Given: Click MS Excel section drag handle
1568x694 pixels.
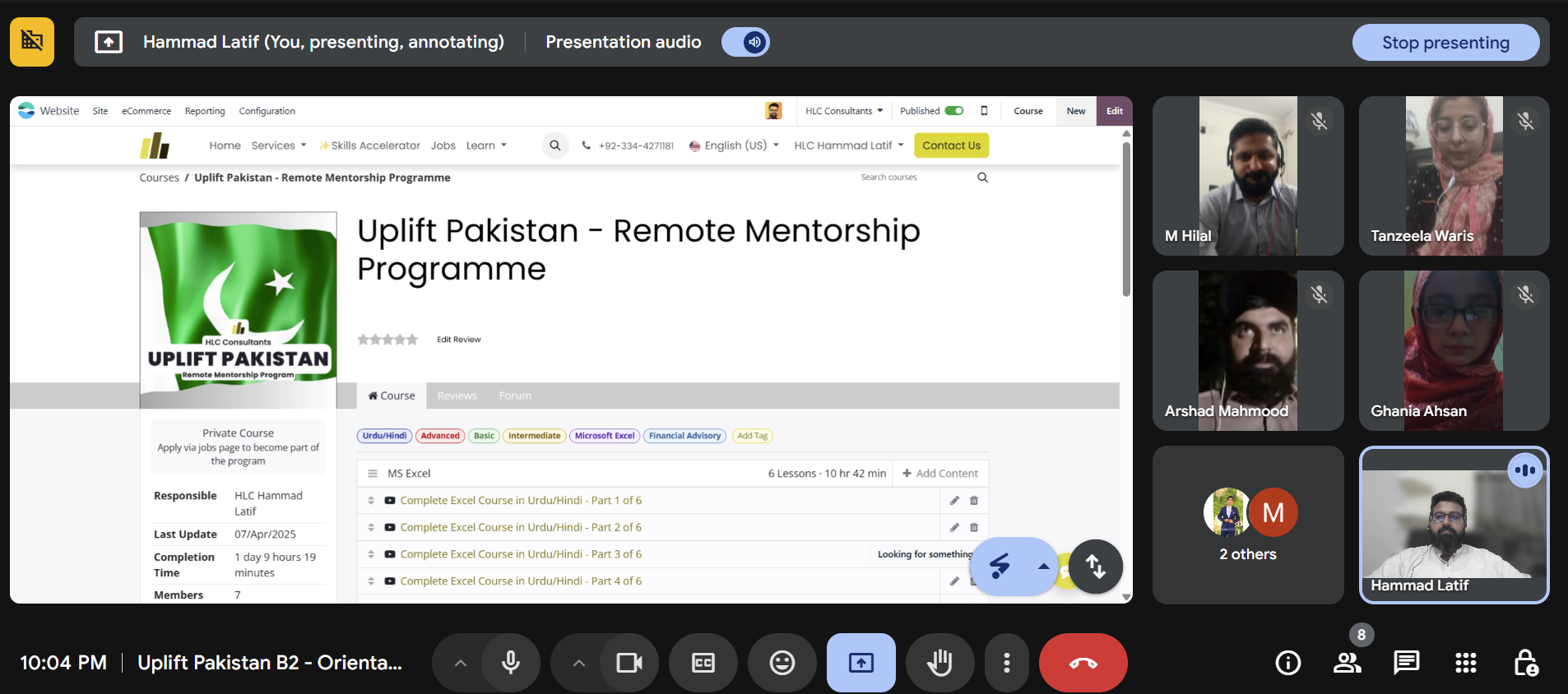Looking at the screenshot, I should (x=372, y=474).
